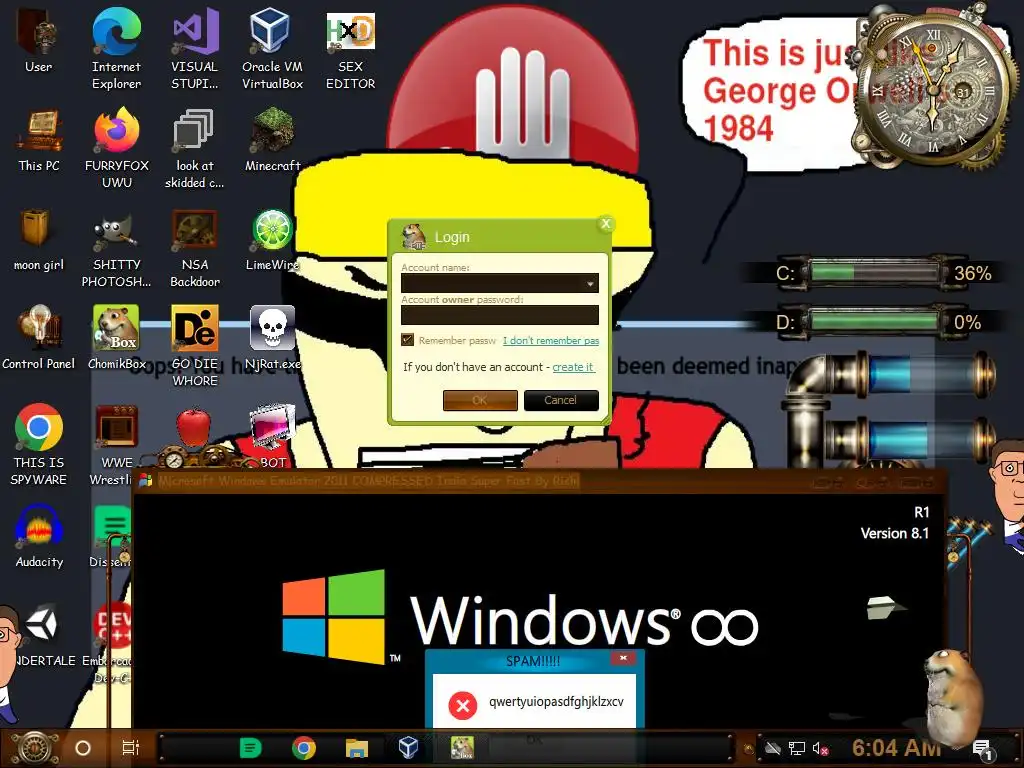Image resolution: width=1024 pixels, height=768 pixels.
Task: Click the 'I don't remember password' link
Action: point(551,340)
